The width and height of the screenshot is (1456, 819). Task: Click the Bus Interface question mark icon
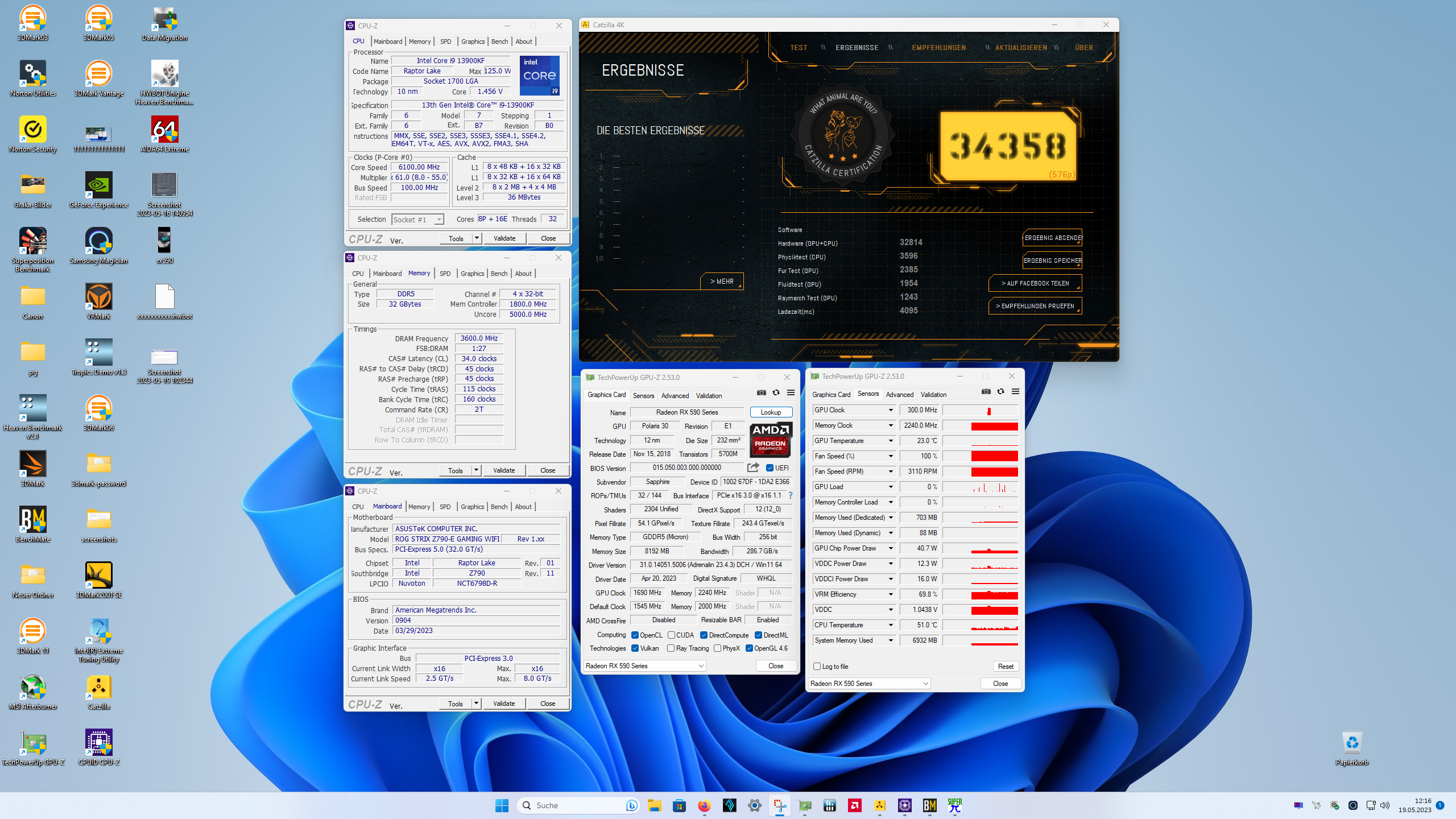coord(791,495)
